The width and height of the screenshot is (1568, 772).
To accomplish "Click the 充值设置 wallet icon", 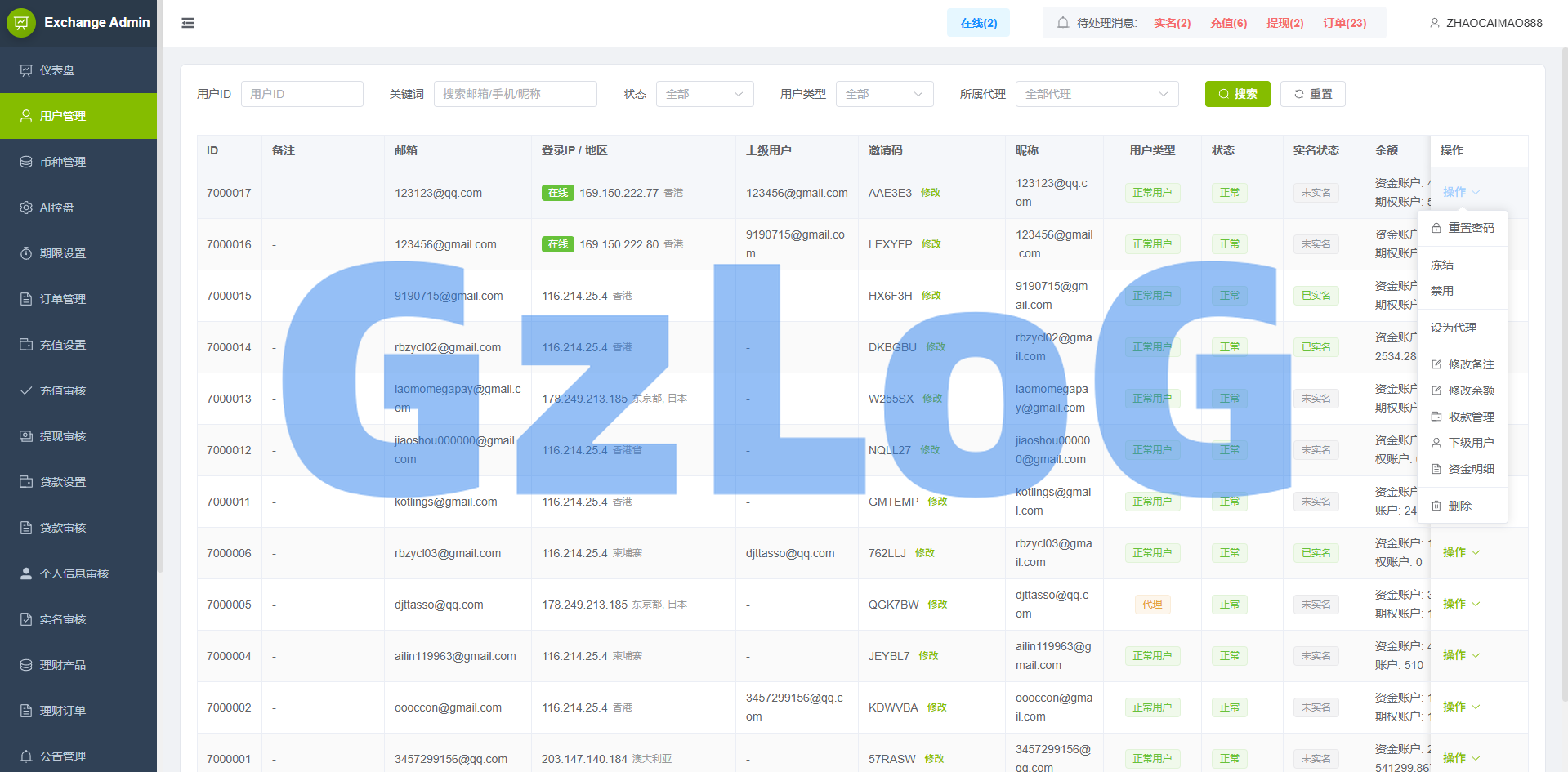I will pyautogui.click(x=26, y=345).
